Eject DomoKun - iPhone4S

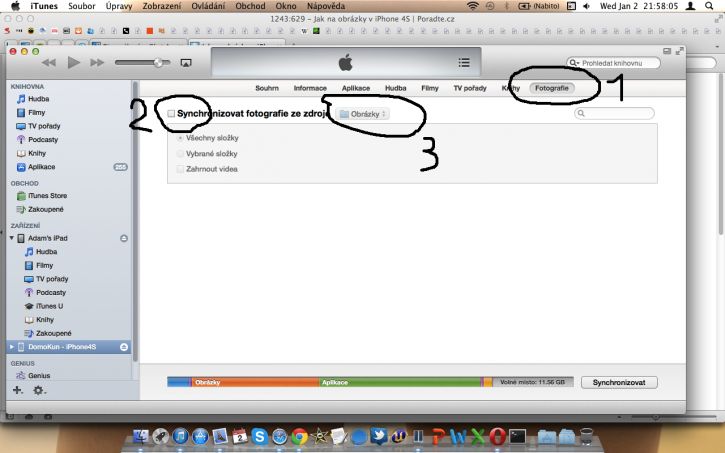(124, 347)
